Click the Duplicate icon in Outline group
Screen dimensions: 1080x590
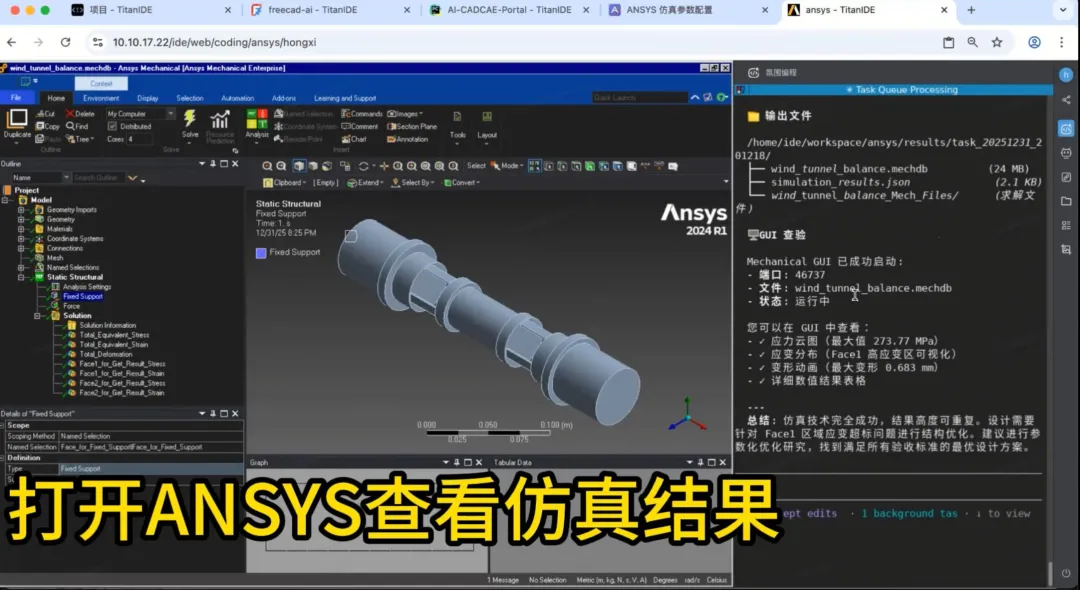tap(17, 118)
